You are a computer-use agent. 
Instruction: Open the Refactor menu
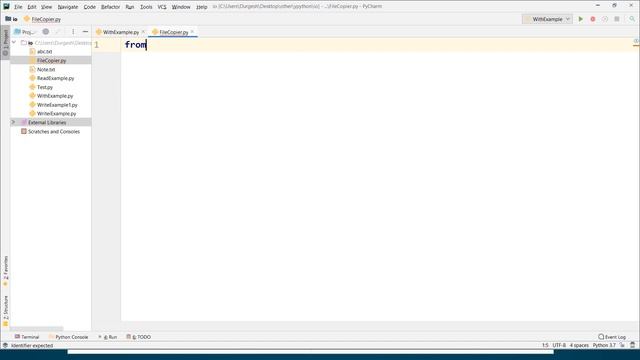(111, 7)
